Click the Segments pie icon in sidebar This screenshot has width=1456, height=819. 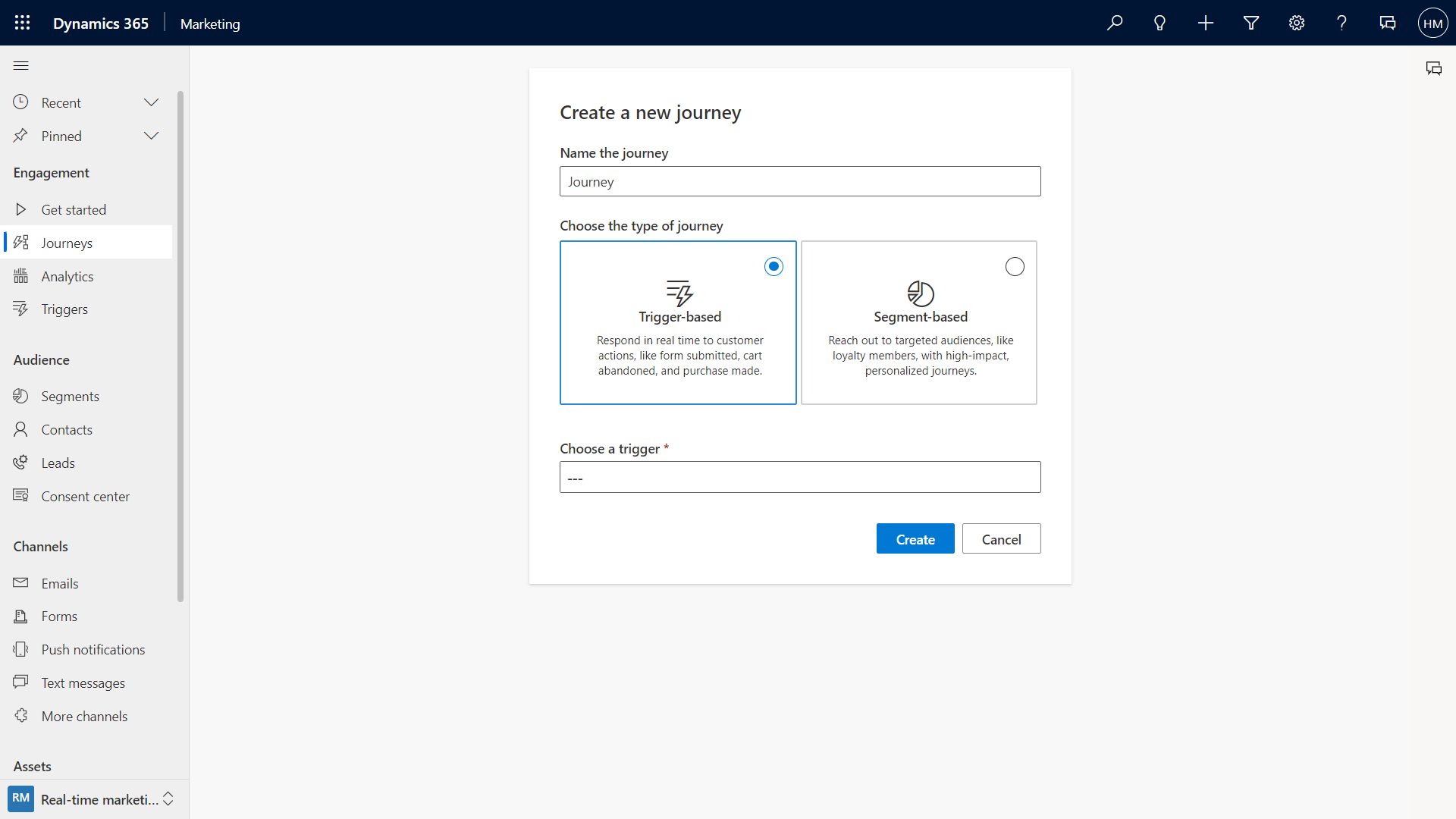coord(20,396)
